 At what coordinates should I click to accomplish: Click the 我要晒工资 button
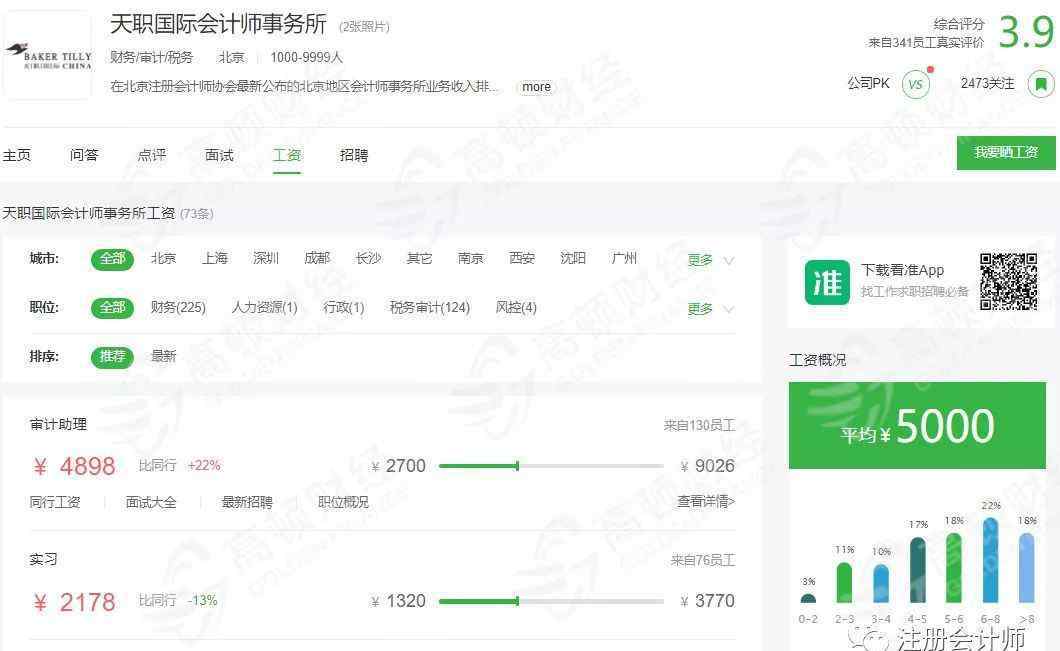pos(1006,153)
